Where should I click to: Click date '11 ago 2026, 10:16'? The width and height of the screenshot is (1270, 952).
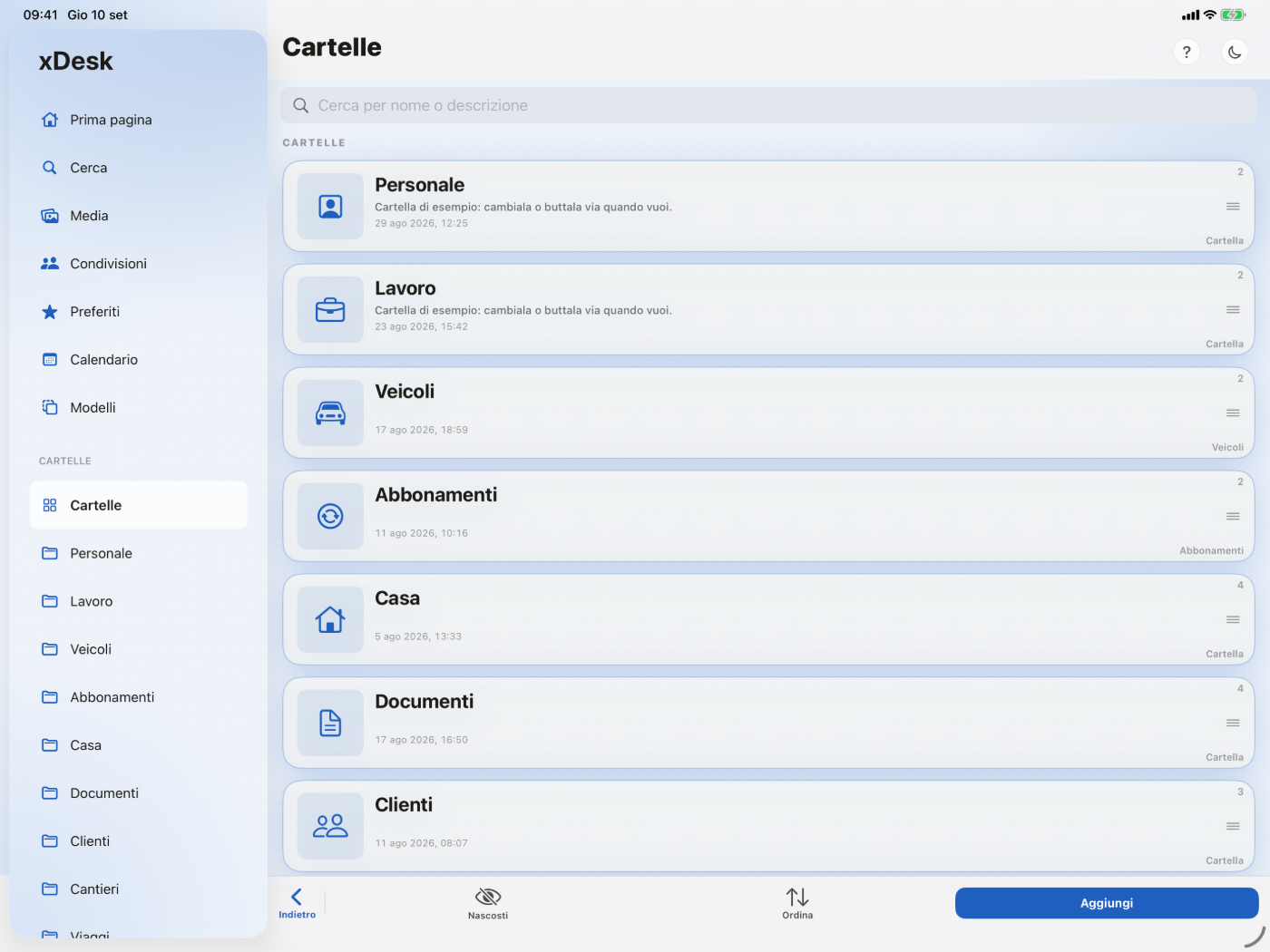(422, 534)
